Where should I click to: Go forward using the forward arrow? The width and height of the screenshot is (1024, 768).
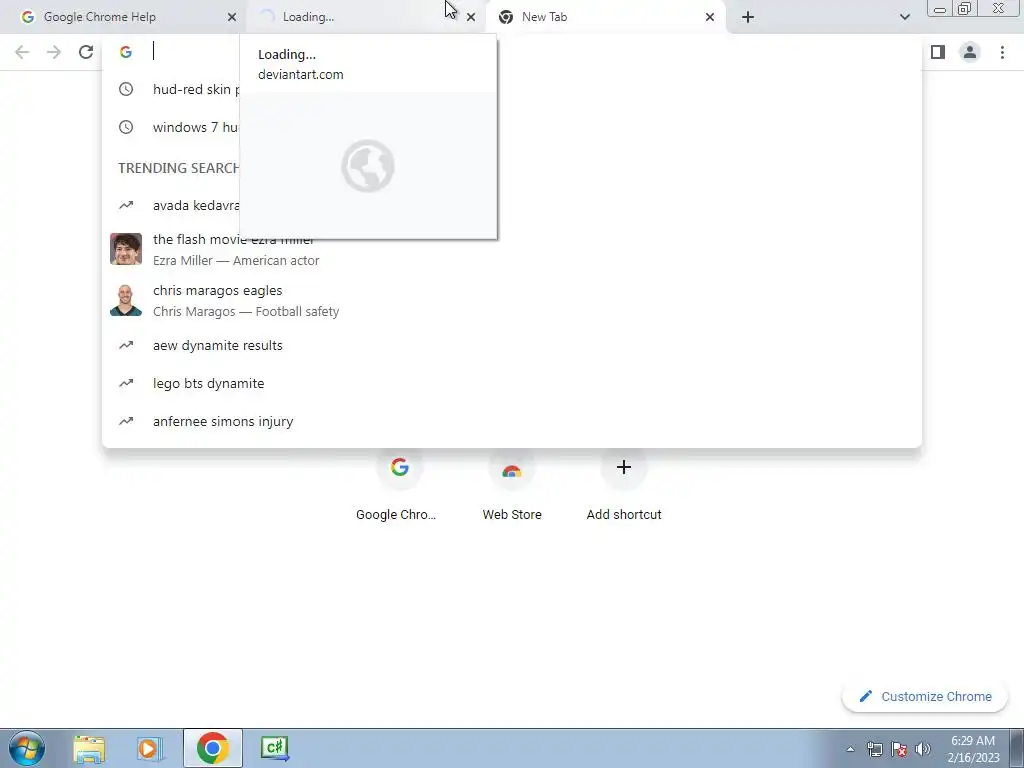point(54,52)
